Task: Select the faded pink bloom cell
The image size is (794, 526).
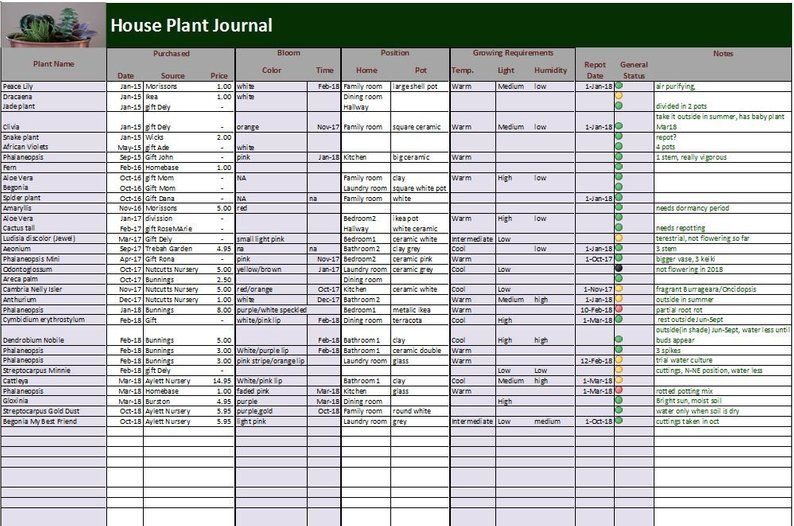Action: pyautogui.click(x=253, y=391)
